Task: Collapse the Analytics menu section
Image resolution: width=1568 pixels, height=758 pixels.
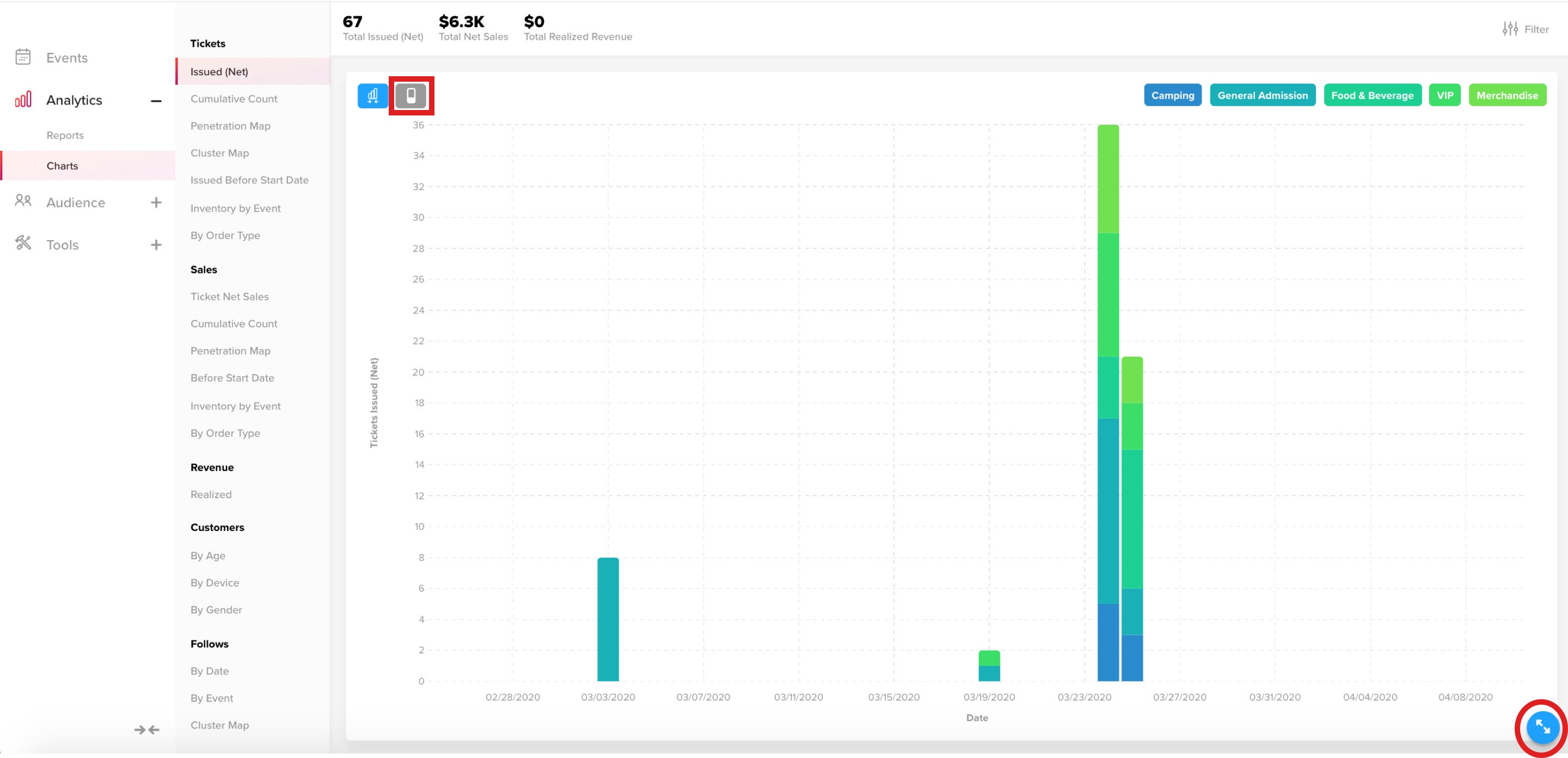Action: pos(156,100)
